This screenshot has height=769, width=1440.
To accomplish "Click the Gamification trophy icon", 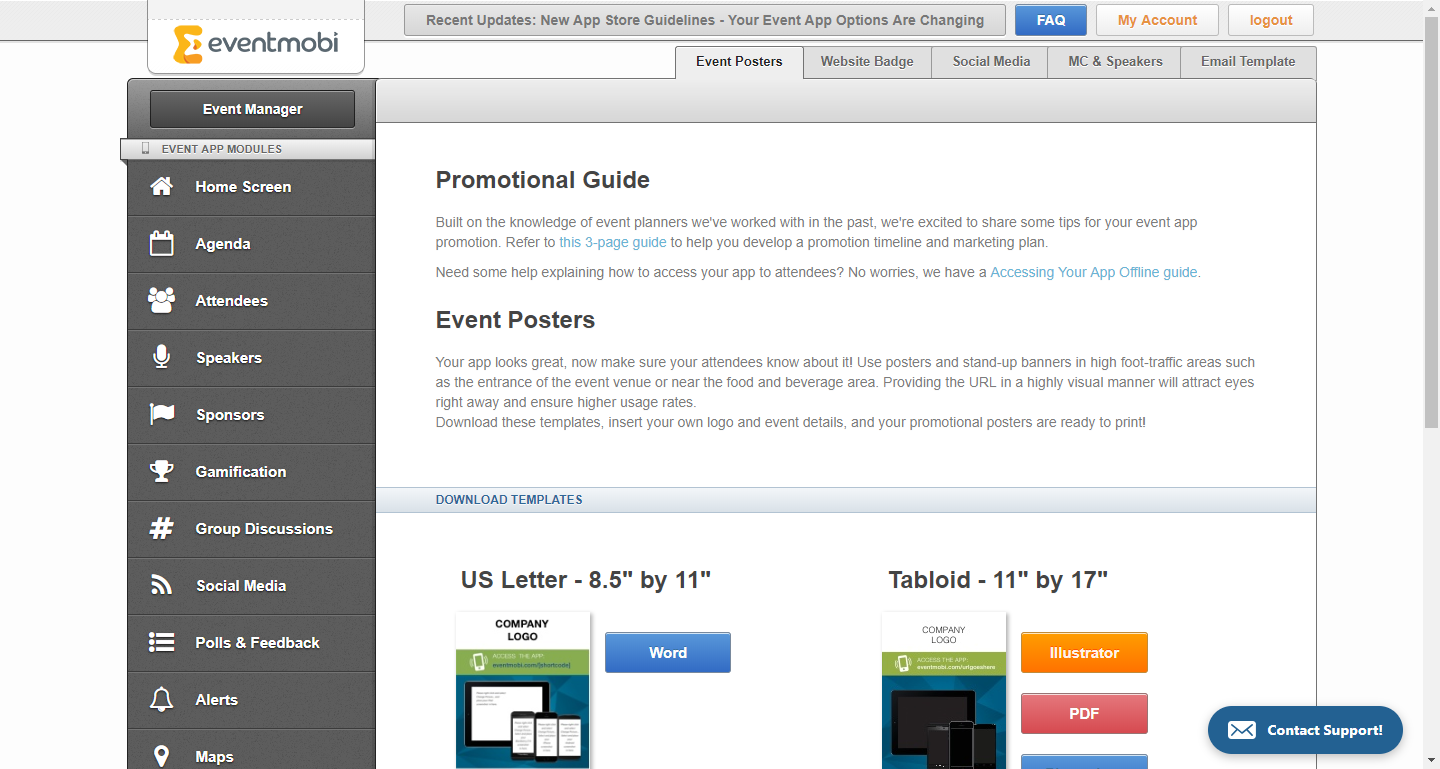I will pyautogui.click(x=161, y=472).
